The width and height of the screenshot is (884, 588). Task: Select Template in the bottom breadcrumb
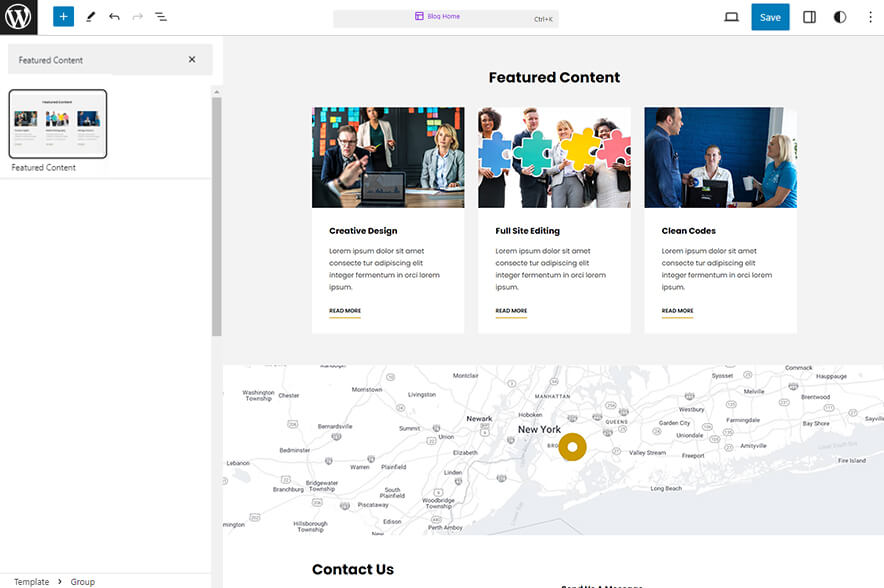coord(30,581)
